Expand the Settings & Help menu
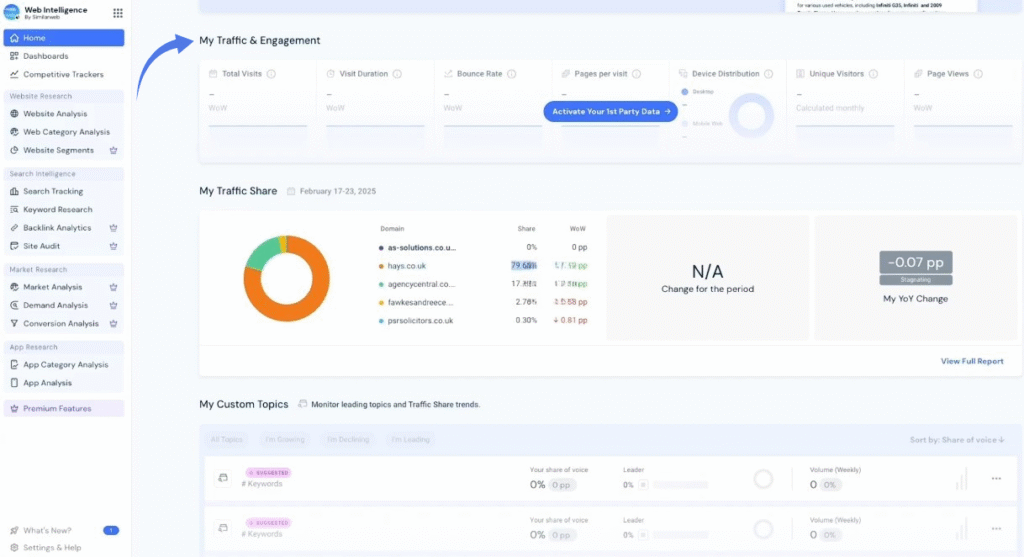This screenshot has width=1024, height=557. pos(52,547)
